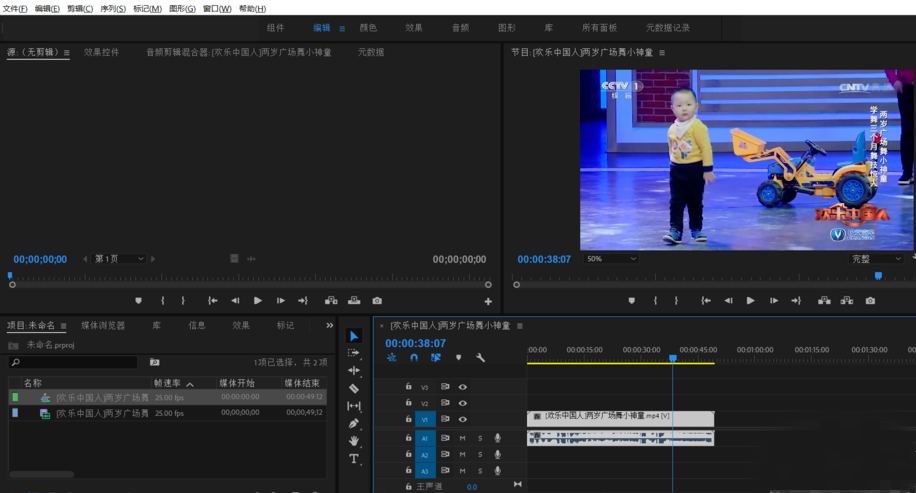Open the timeline wrench settings icon

pyautogui.click(x=480, y=357)
